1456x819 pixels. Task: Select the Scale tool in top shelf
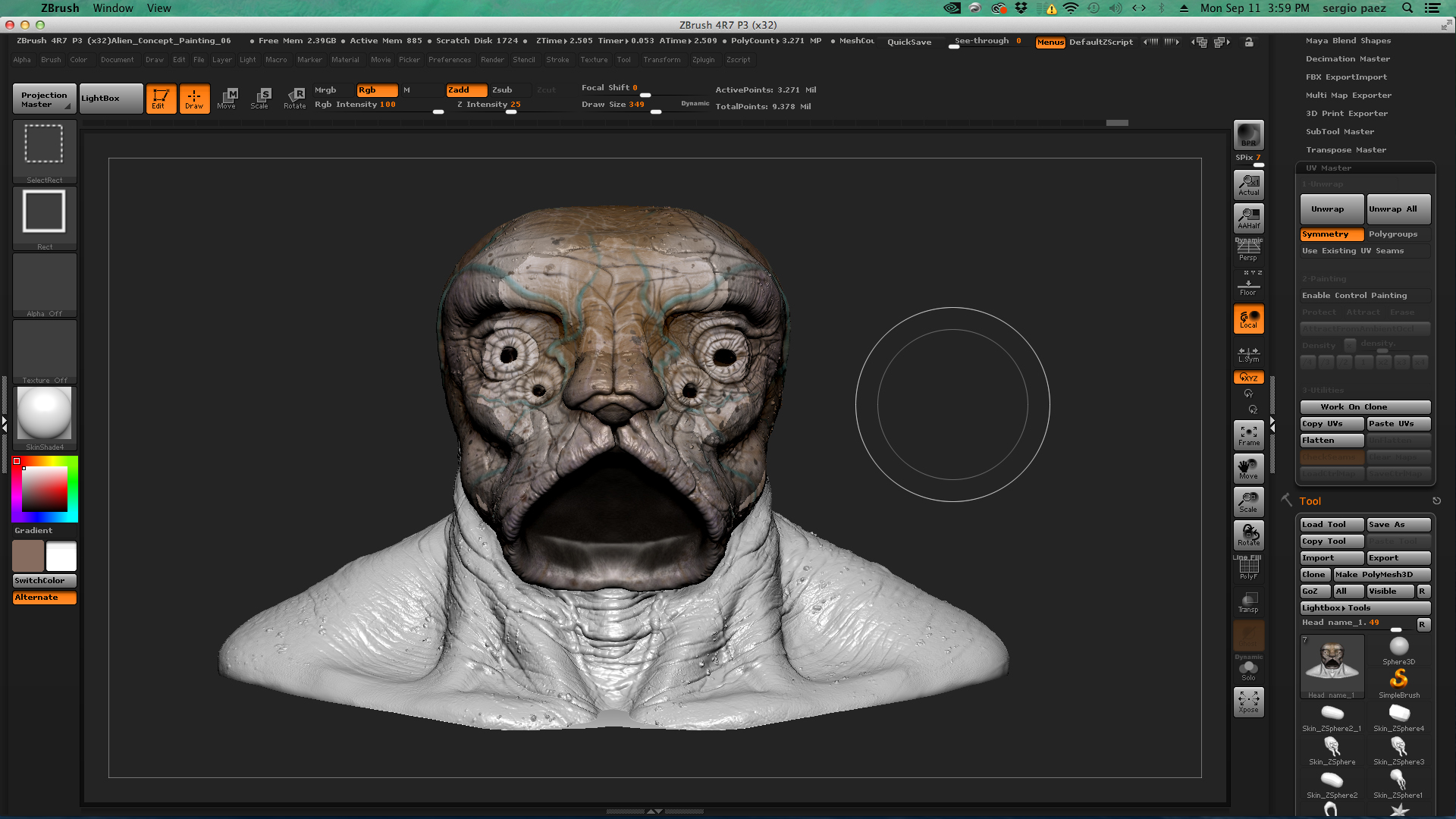click(260, 99)
